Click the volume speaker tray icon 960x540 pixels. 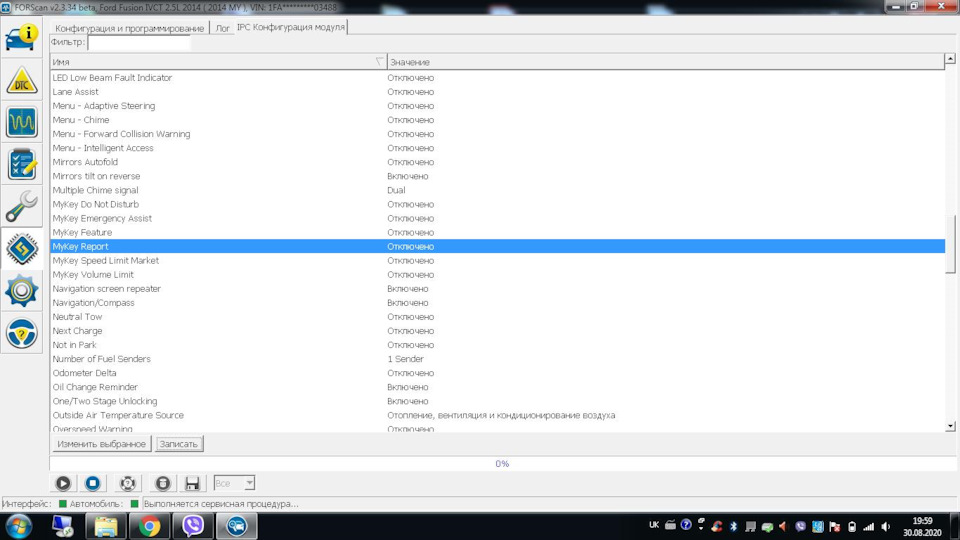(886, 527)
